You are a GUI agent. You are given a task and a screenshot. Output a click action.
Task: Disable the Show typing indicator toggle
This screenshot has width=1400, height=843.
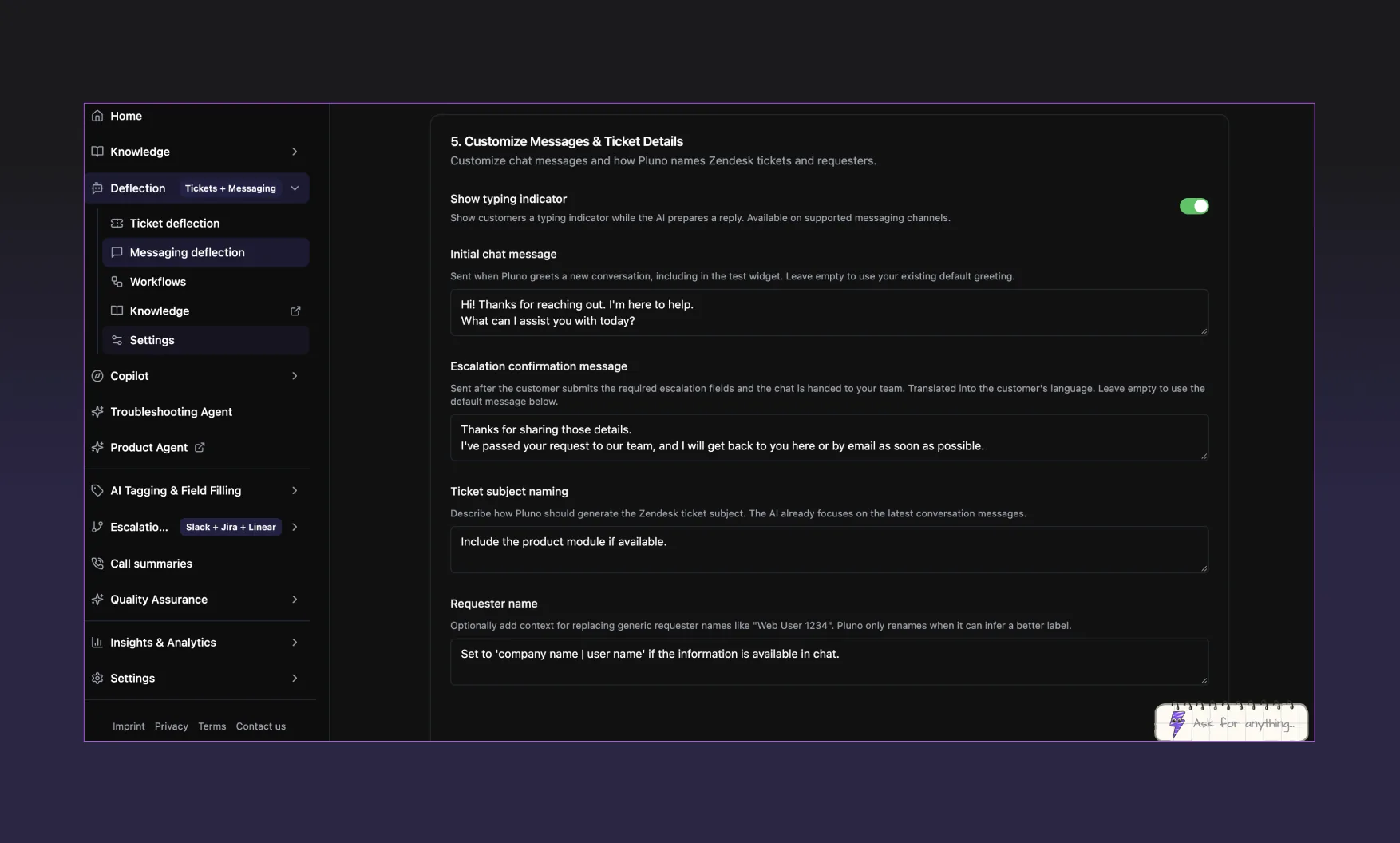coord(1194,206)
